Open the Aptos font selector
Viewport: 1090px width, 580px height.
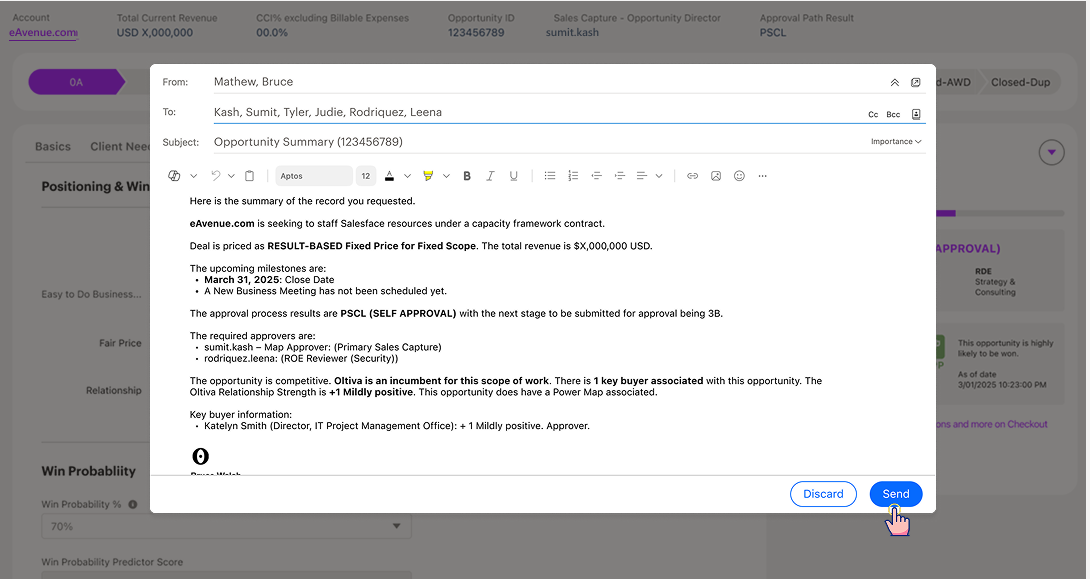pyautogui.click(x=314, y=176)
